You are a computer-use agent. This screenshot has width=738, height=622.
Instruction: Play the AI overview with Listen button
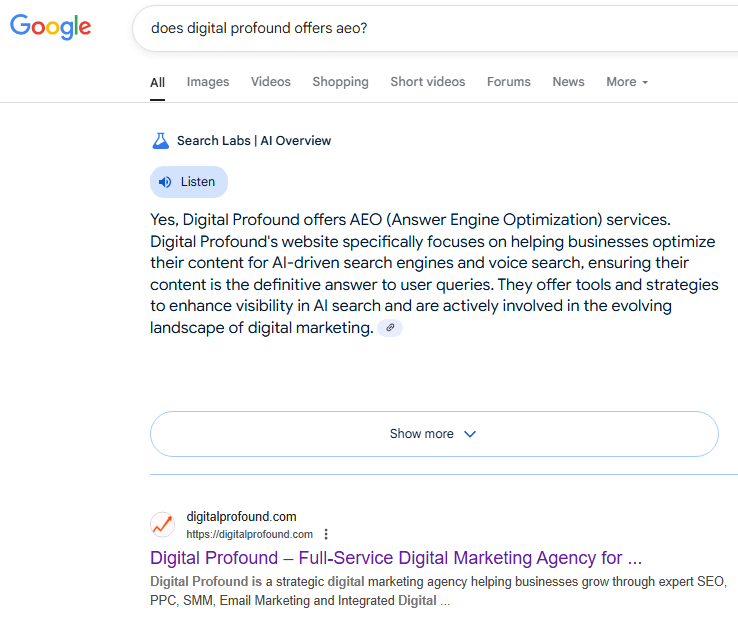[x=189, y=182]
